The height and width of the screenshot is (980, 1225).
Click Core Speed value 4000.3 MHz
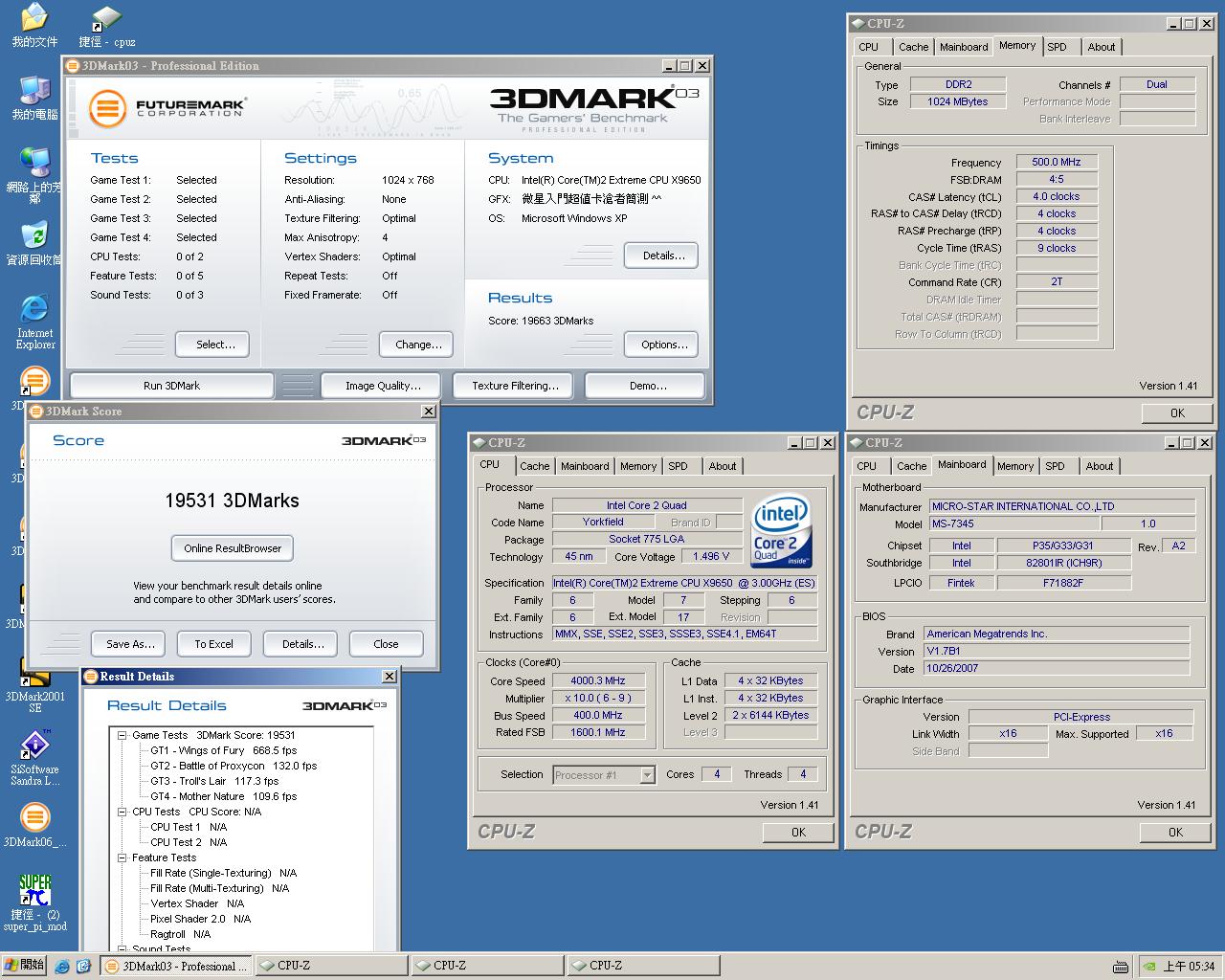point(598,681)
